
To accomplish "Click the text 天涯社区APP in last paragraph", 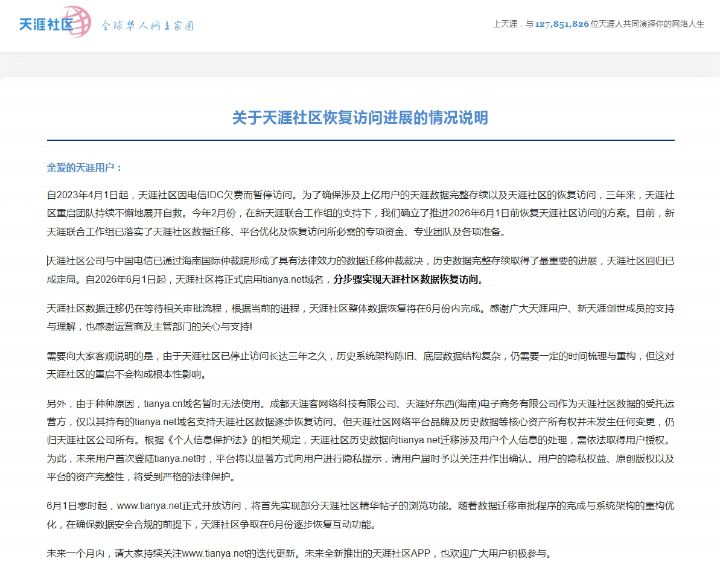I will 401,553.
